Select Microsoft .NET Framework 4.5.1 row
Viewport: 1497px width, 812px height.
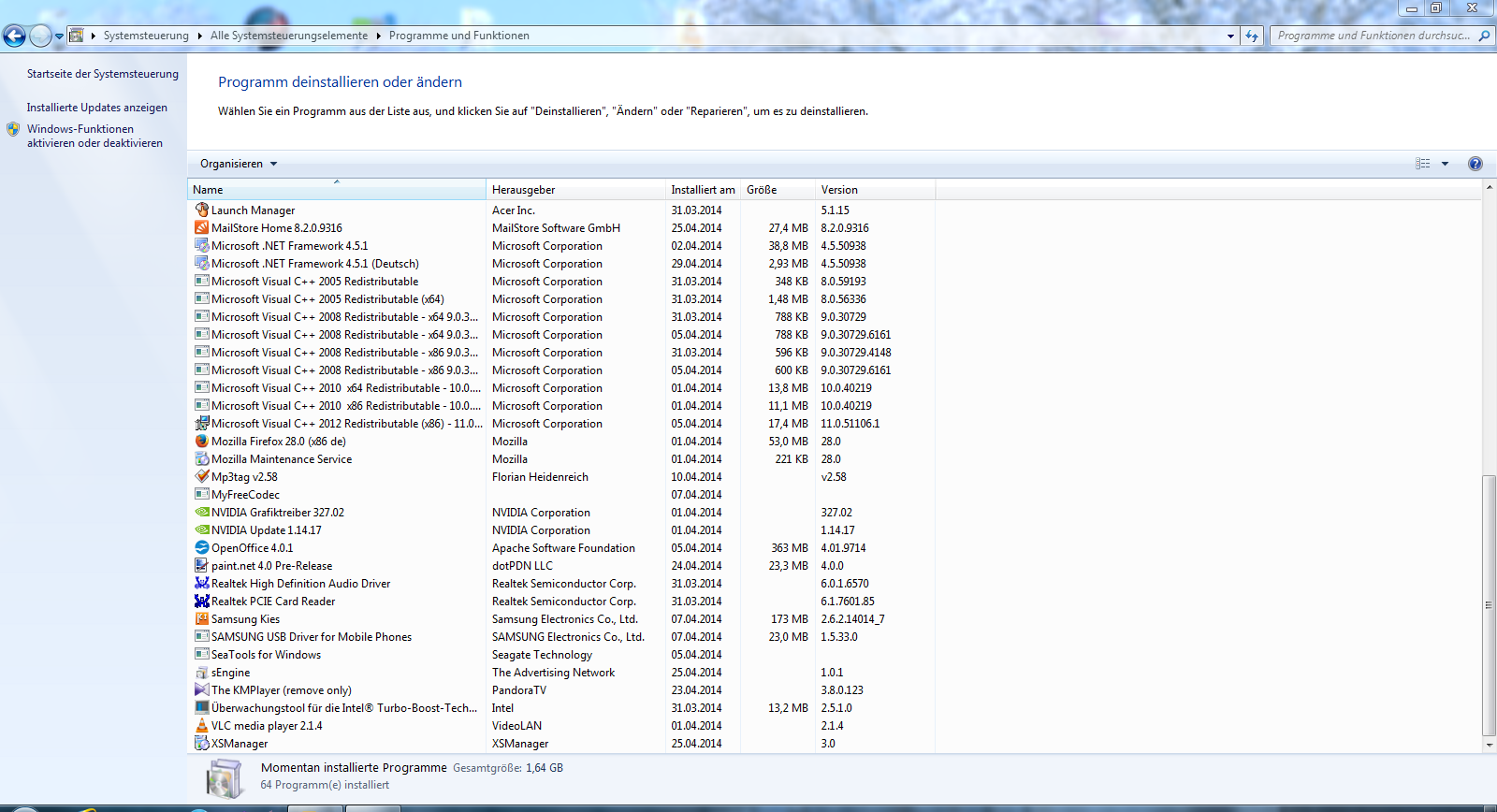561,245
